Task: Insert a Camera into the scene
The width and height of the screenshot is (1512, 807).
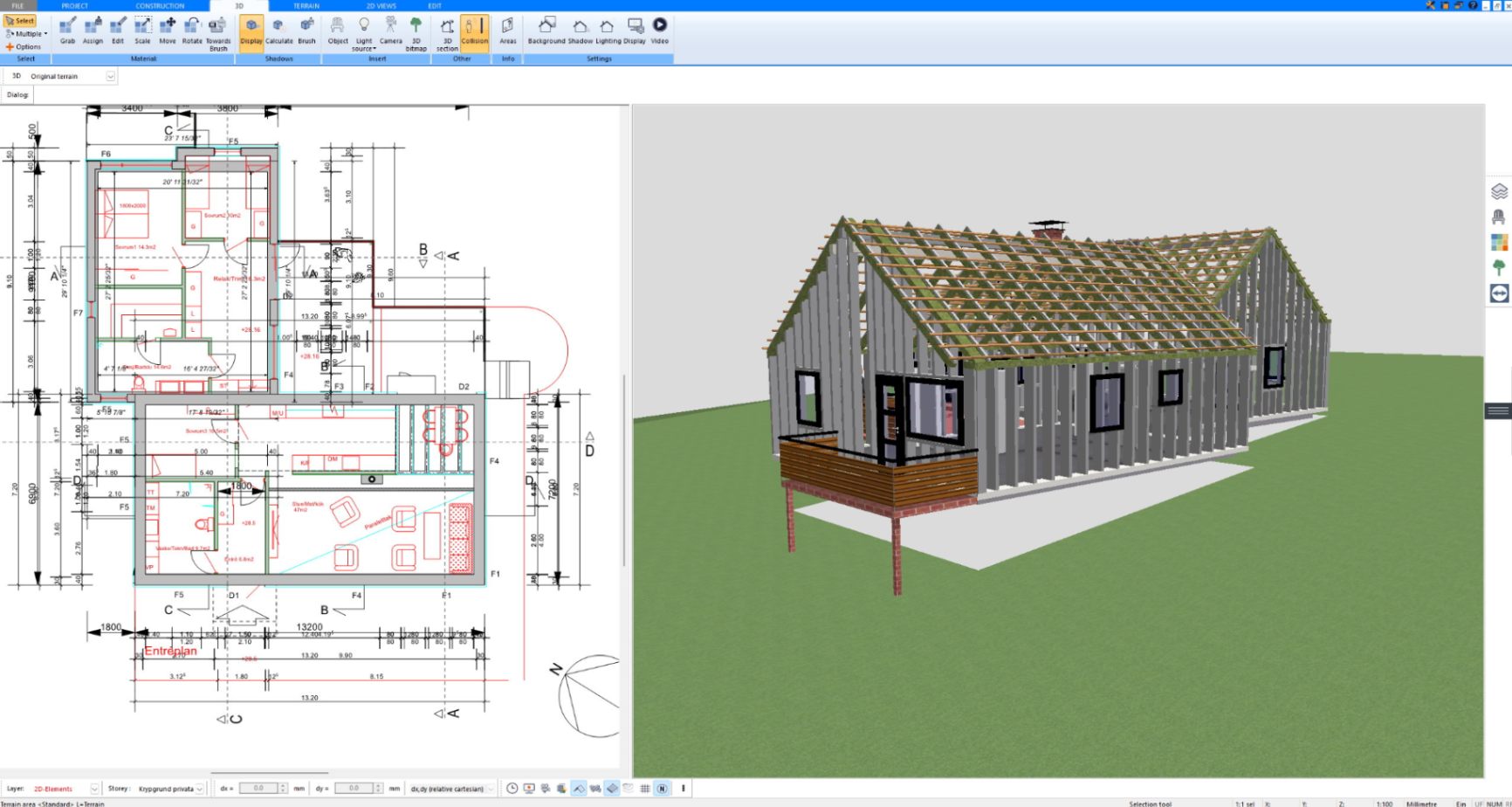Action: [x=391, y=31]
